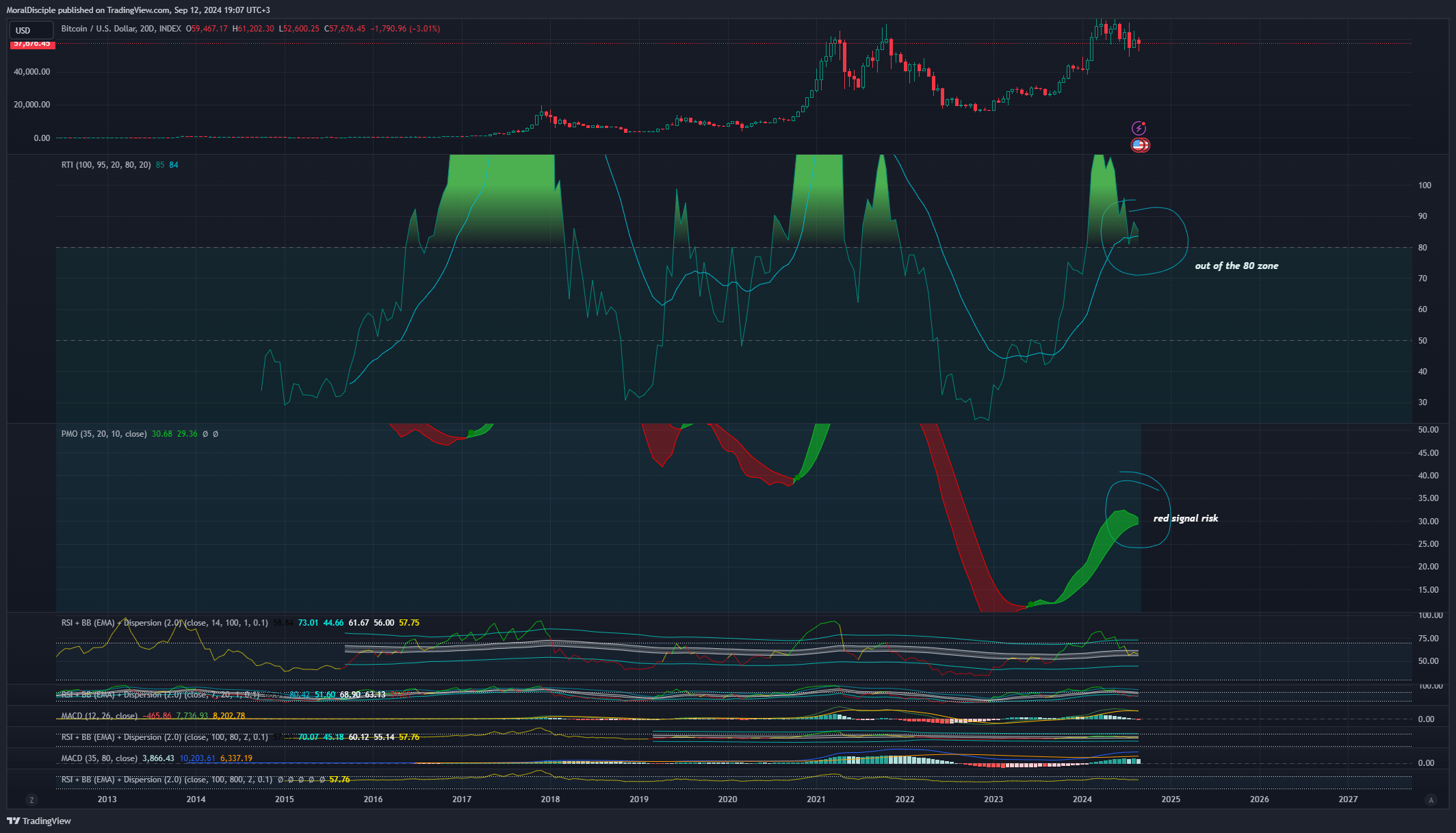Click the Z timezone icon at bottom left
The image size is (1456, 833).
click(x=31, y=799)
